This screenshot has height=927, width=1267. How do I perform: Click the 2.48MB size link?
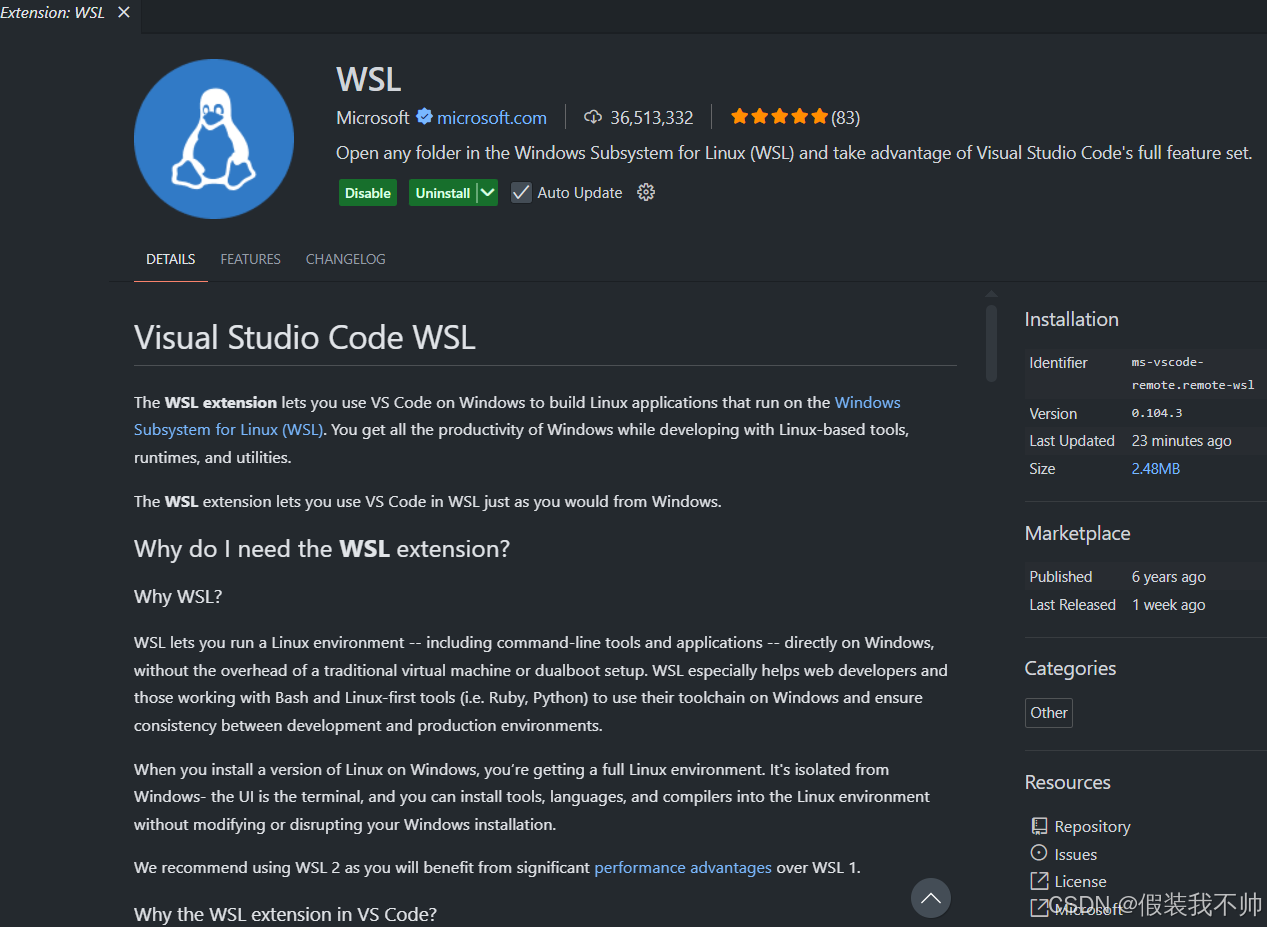[1156, 468]
